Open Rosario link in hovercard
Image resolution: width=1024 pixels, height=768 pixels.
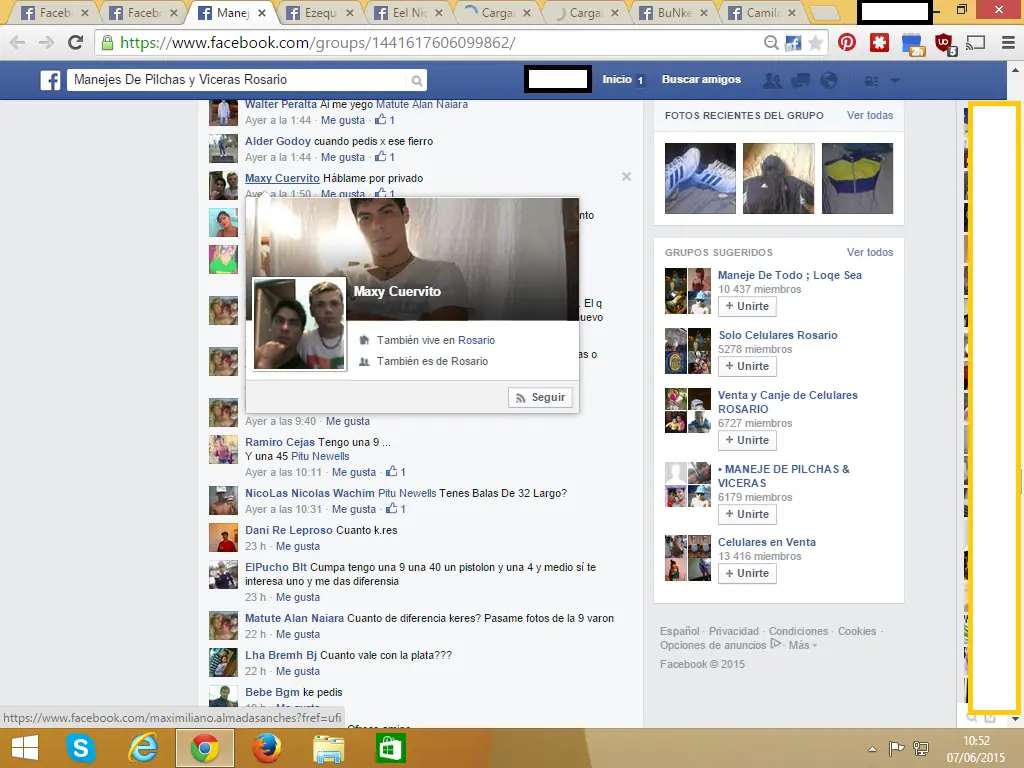coord(476,340)
